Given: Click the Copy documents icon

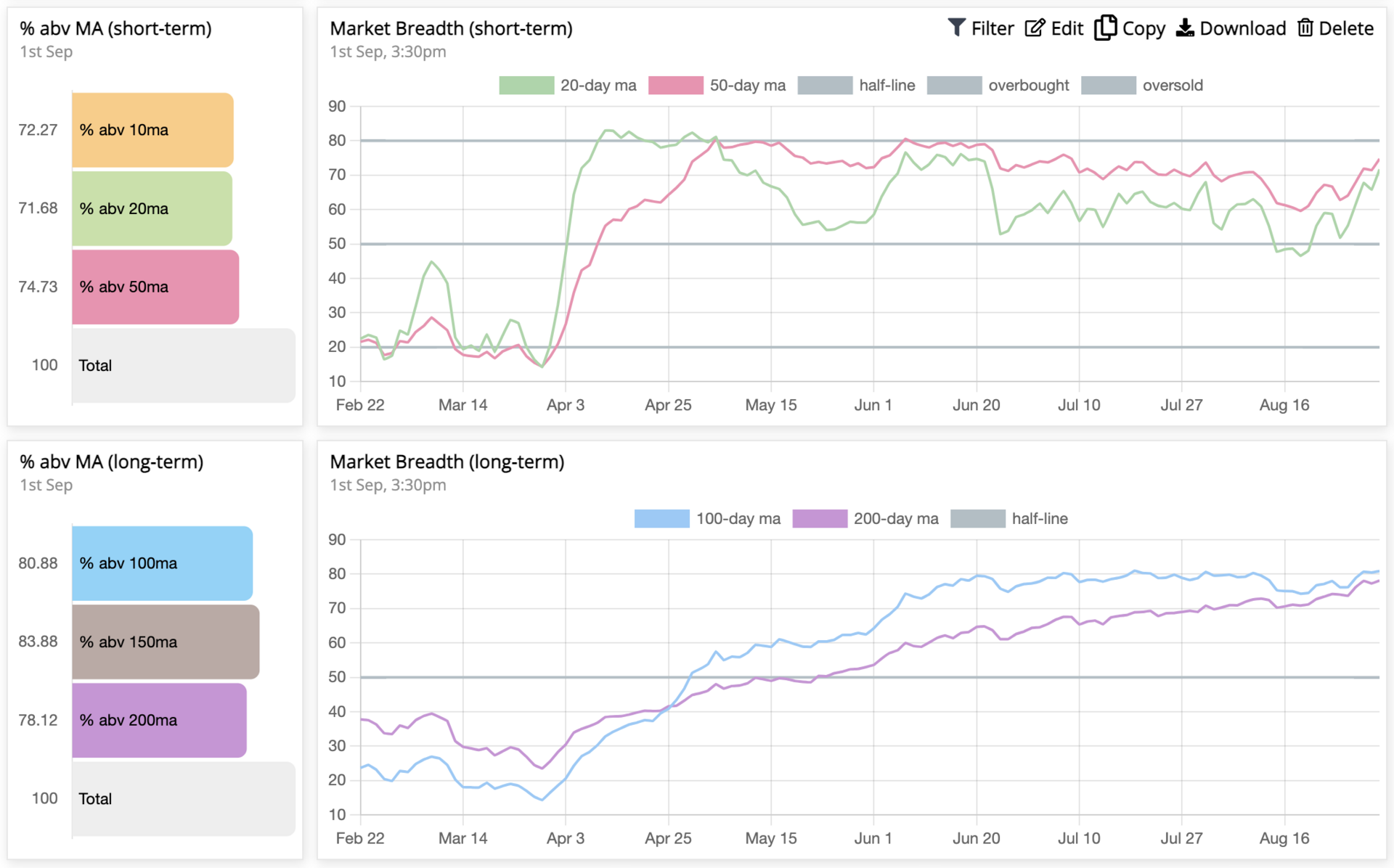Looking at the screenshot, I should pyautogui.click(x=1105, y=28).
